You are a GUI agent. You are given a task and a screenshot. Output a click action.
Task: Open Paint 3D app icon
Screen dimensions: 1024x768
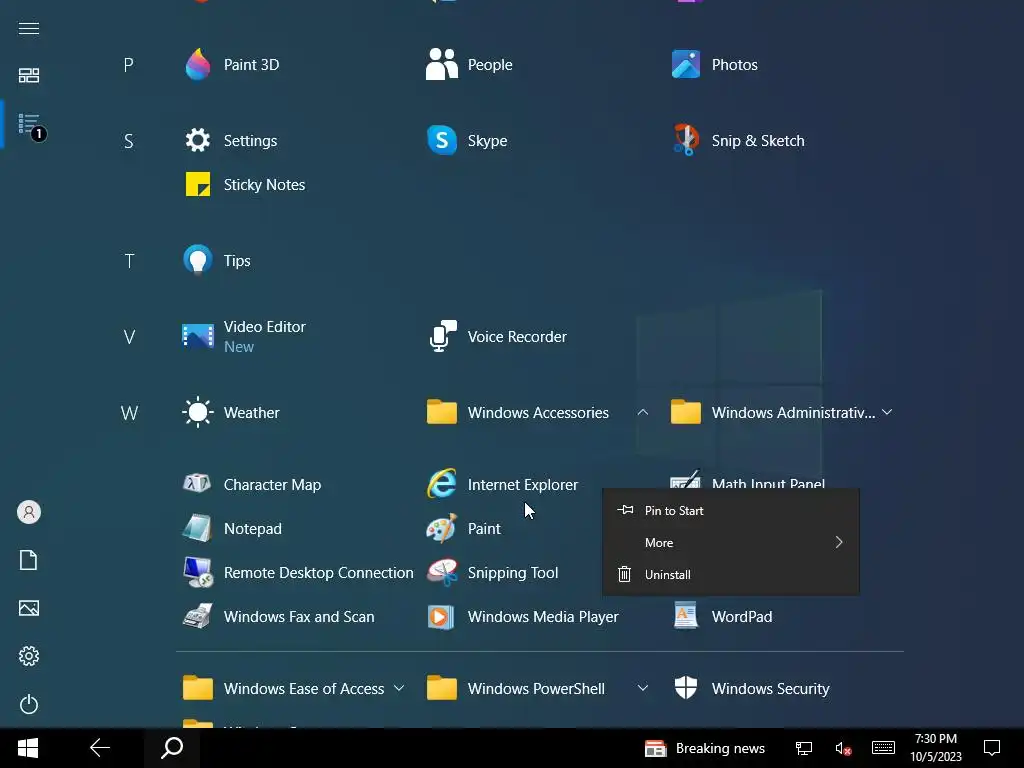pos(198,65)
